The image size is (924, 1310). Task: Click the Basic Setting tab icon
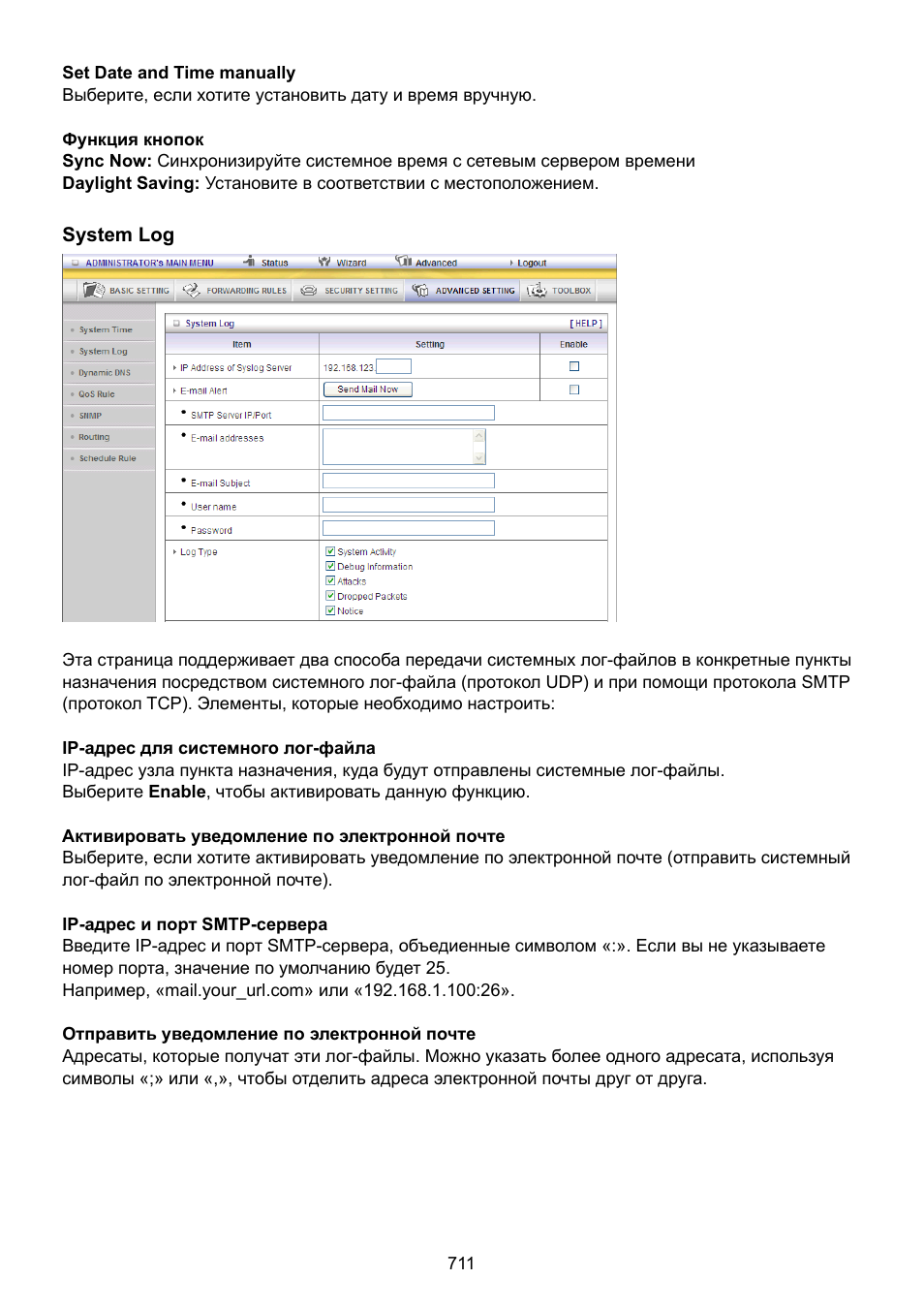(94, 290)
